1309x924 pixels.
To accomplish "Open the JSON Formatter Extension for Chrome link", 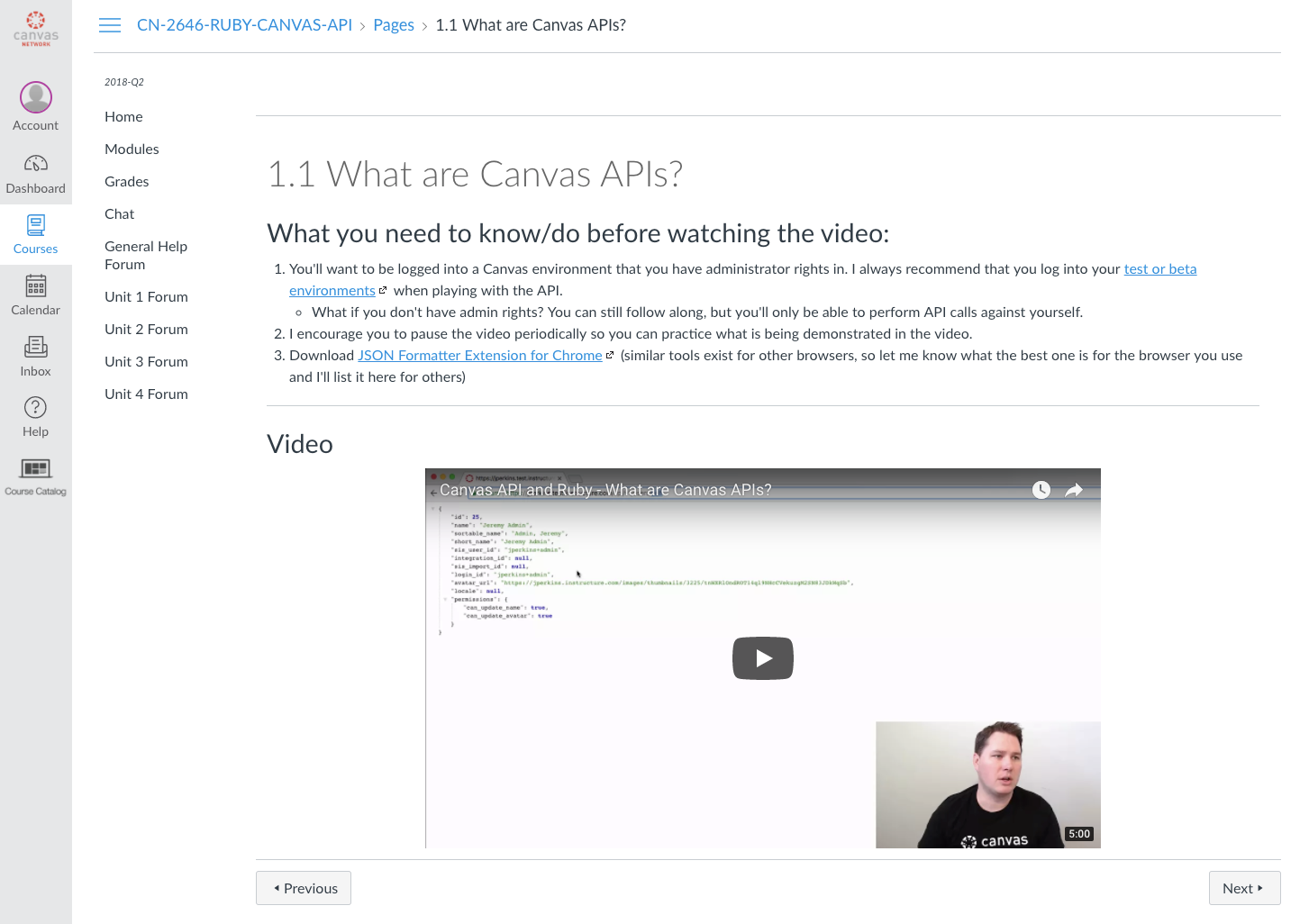I will [x=480, y=355].
